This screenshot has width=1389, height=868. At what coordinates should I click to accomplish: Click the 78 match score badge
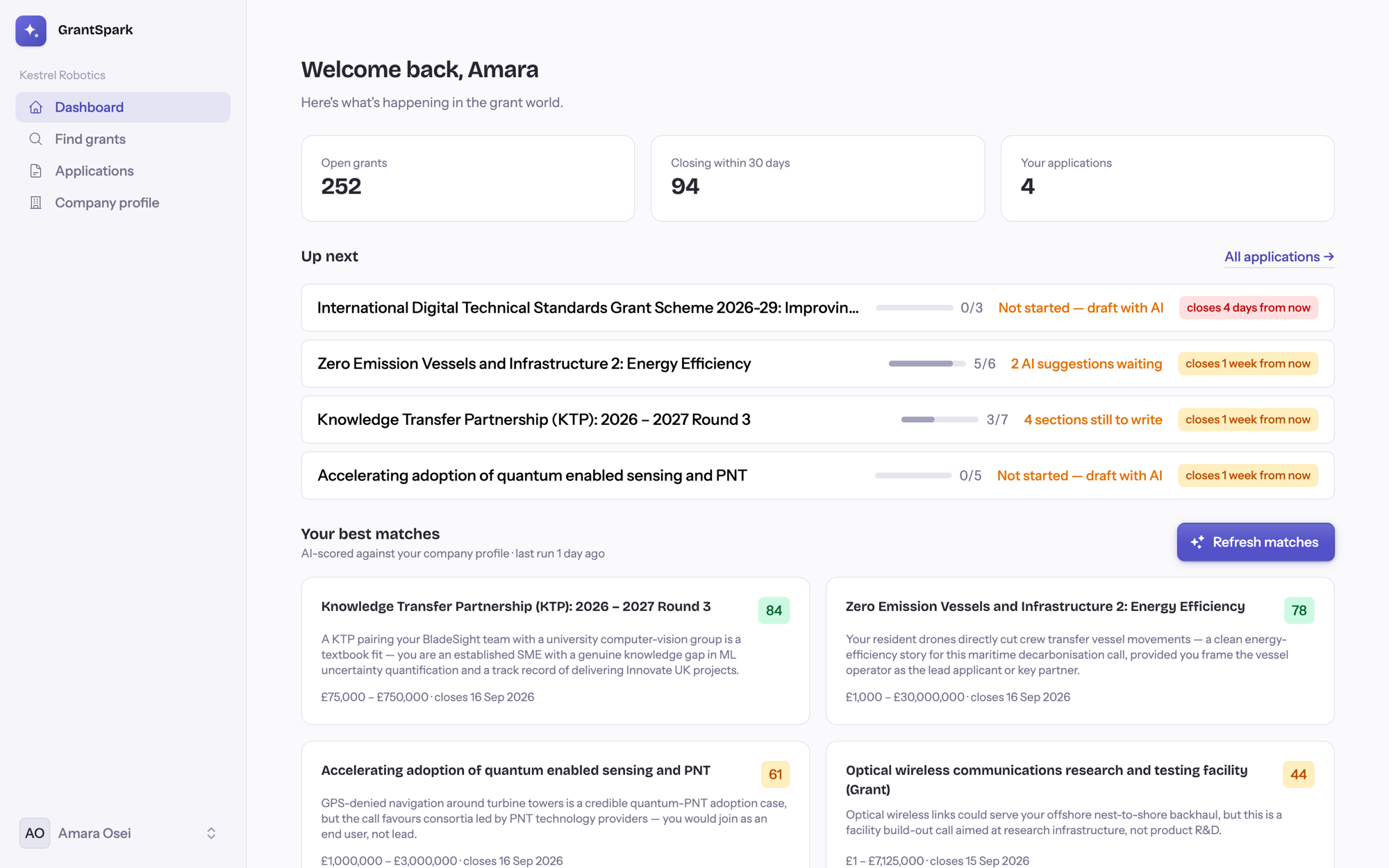click(x=1299, y=610)
